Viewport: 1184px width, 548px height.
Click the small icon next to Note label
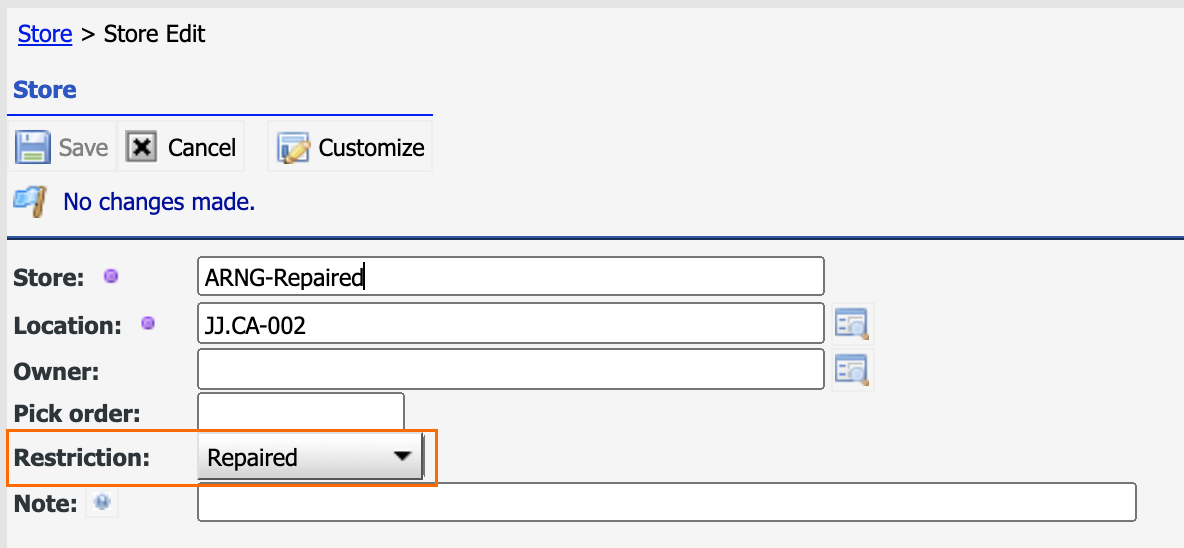[103, 501]
